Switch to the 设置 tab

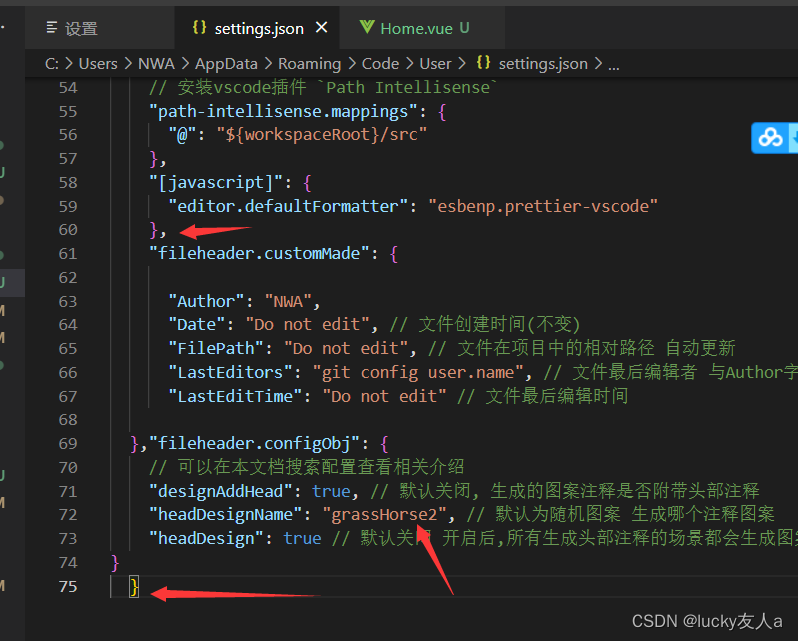[100, 28]
